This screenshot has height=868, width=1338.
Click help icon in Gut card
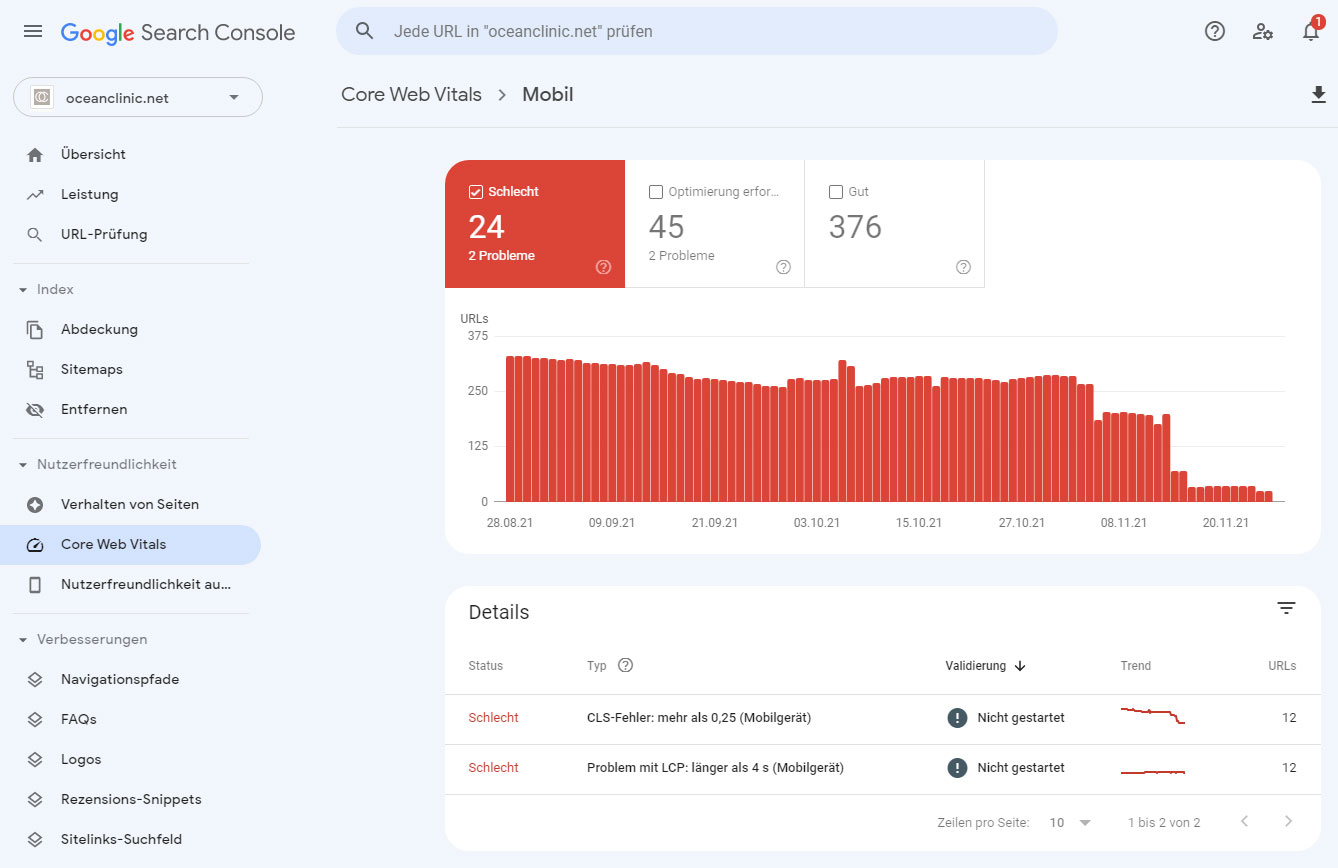click(x=963, y=267)
